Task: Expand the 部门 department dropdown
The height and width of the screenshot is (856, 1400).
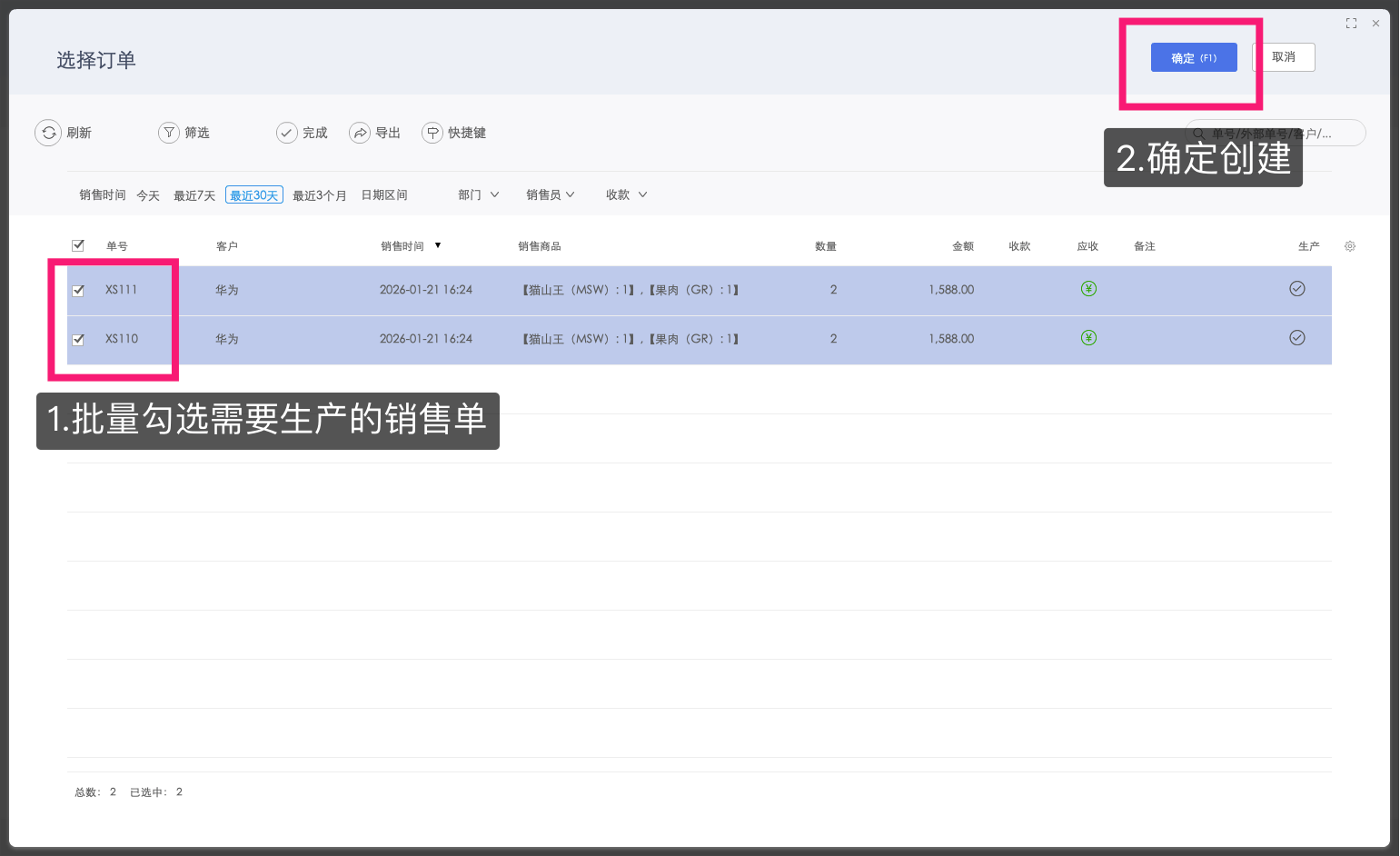Action: click(x=479, y=194)
